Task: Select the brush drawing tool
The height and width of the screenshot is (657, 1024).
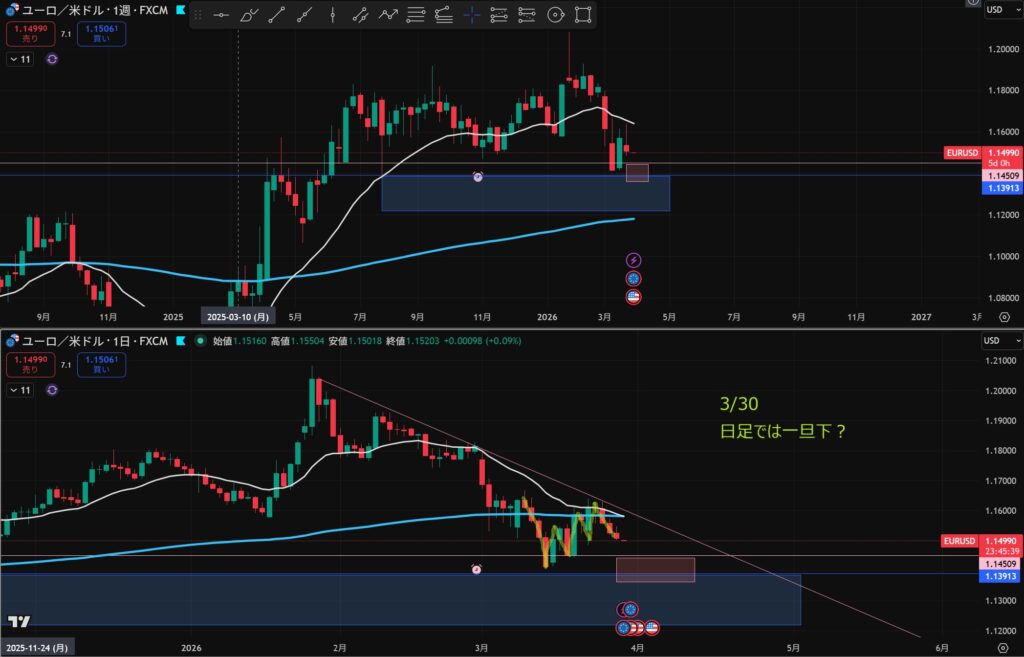Action: click(x=250, y=15)
